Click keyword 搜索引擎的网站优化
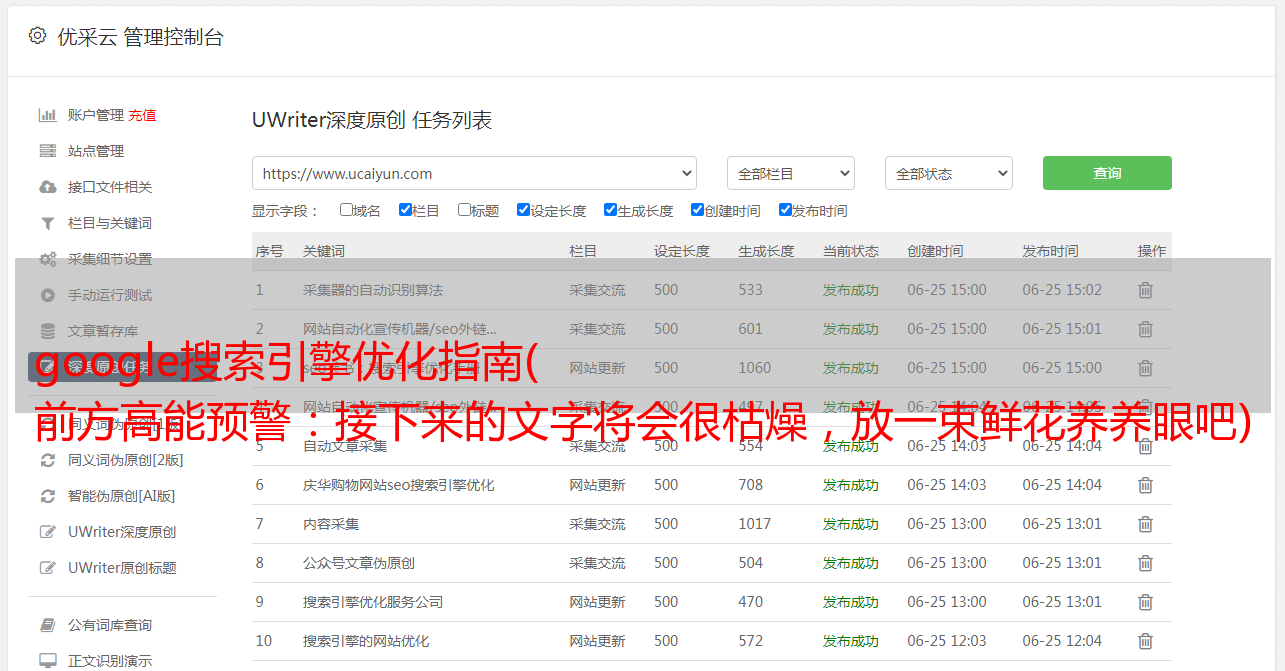Viewport: 1285px width, 671px height. click(x=366, y=641)
